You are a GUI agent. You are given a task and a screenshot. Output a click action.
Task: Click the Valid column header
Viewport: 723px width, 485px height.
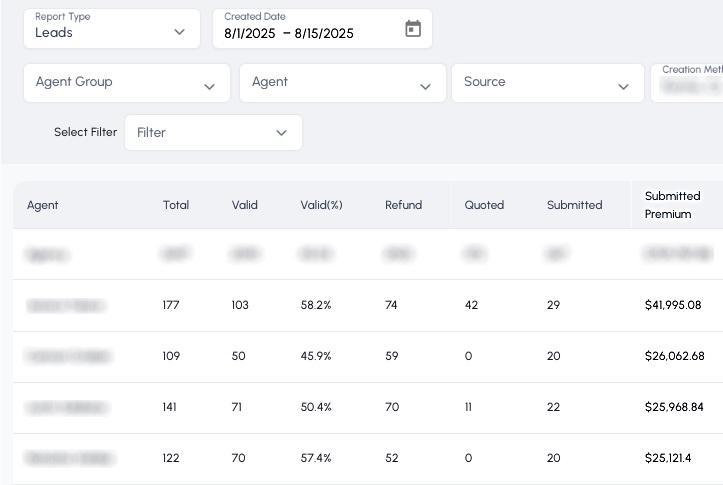245,205
